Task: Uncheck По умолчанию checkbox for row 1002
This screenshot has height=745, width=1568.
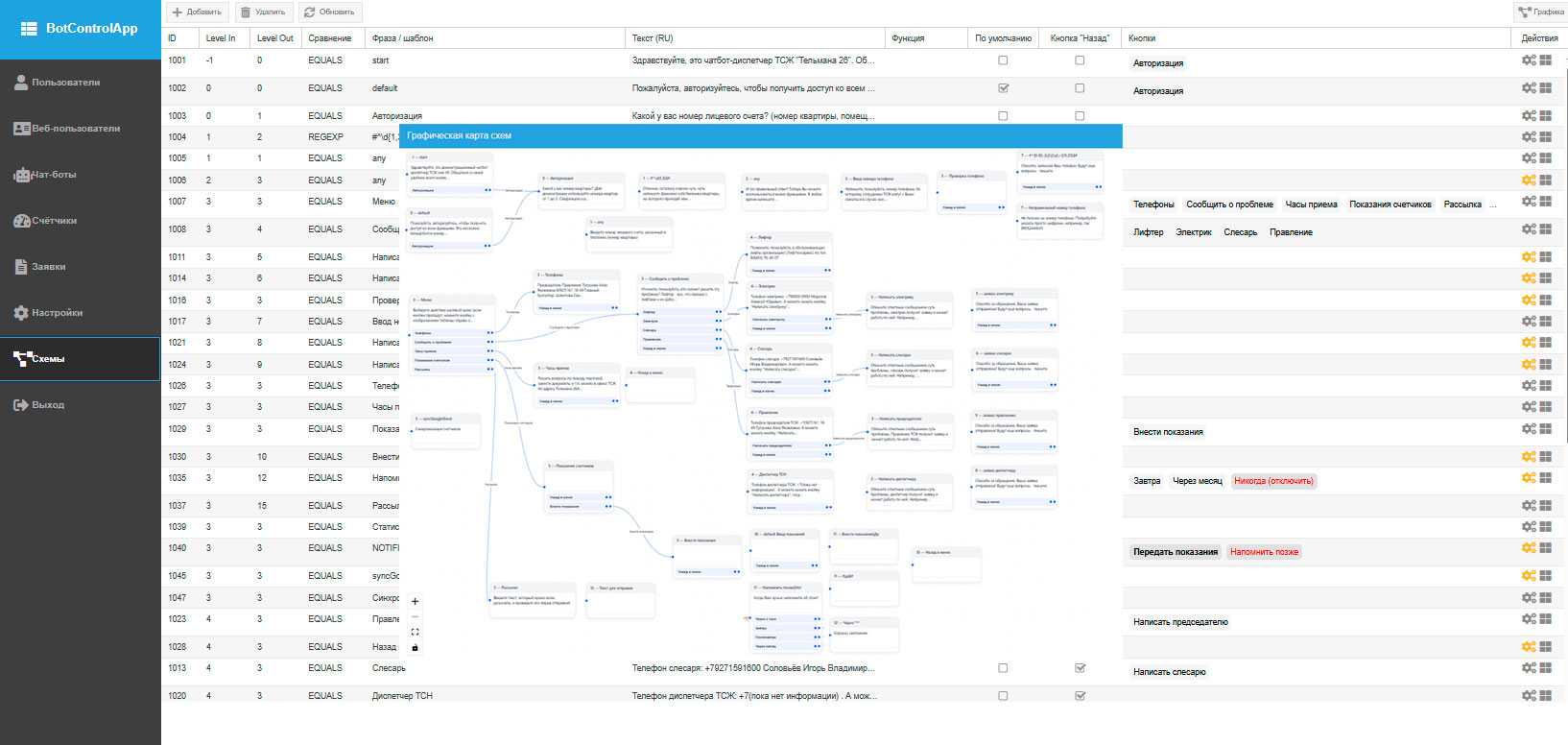Action: pos(1003,87)
